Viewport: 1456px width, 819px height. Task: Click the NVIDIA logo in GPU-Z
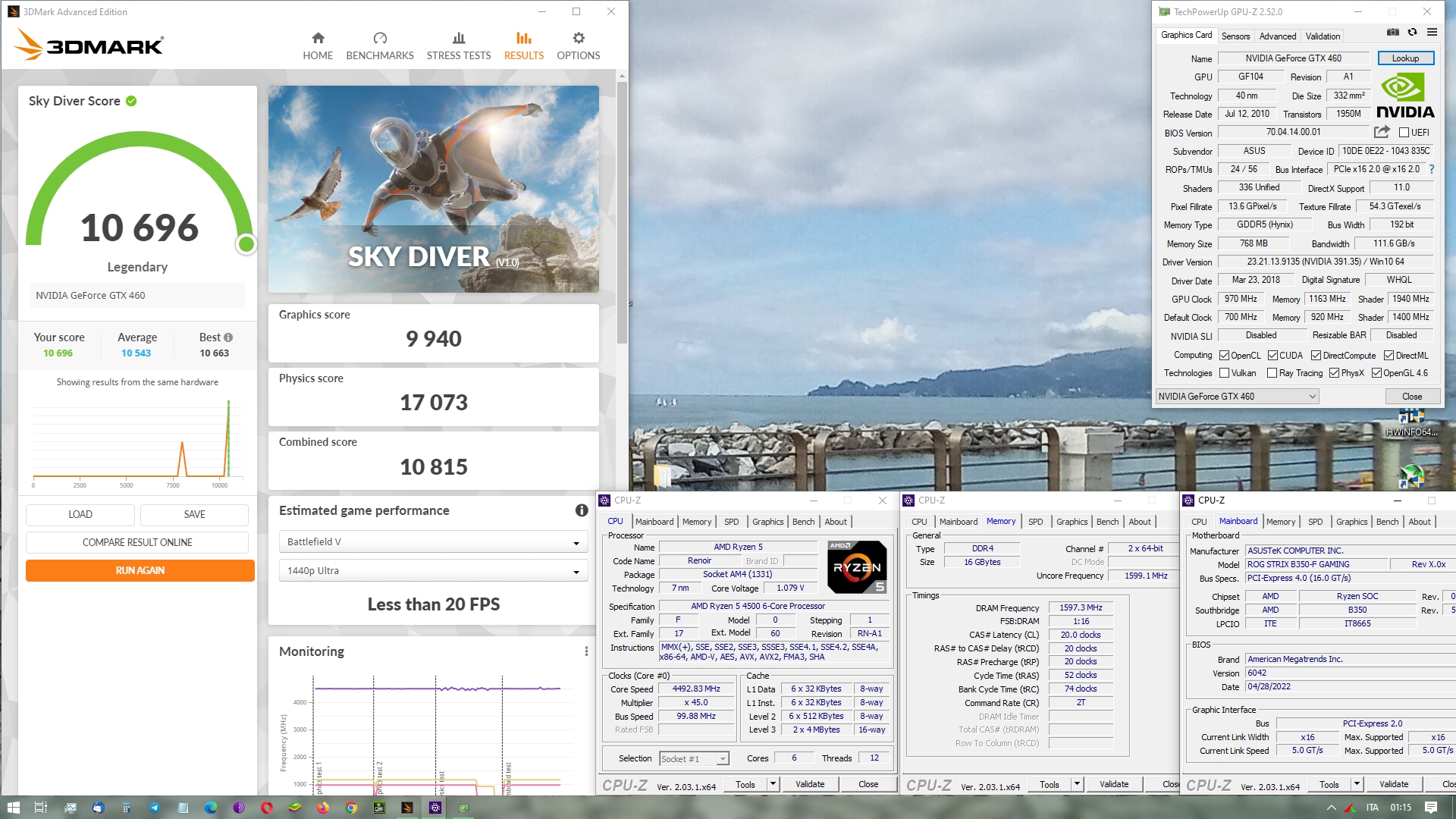(x=1405, y=96)
